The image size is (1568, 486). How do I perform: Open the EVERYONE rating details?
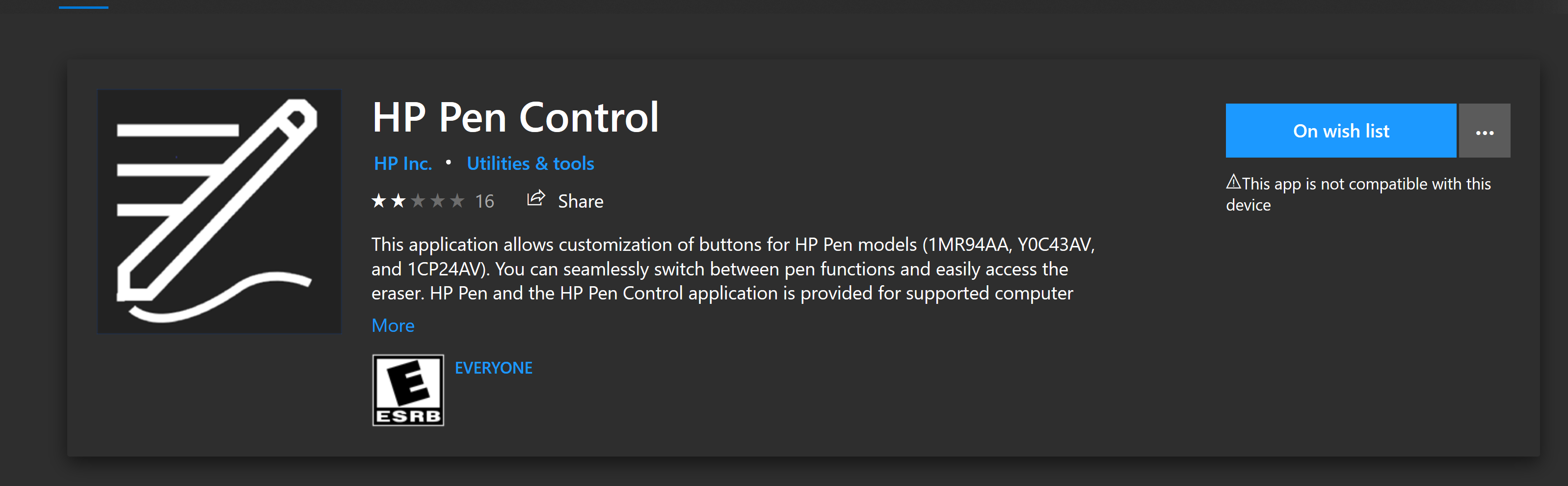[x=494, y=367]
